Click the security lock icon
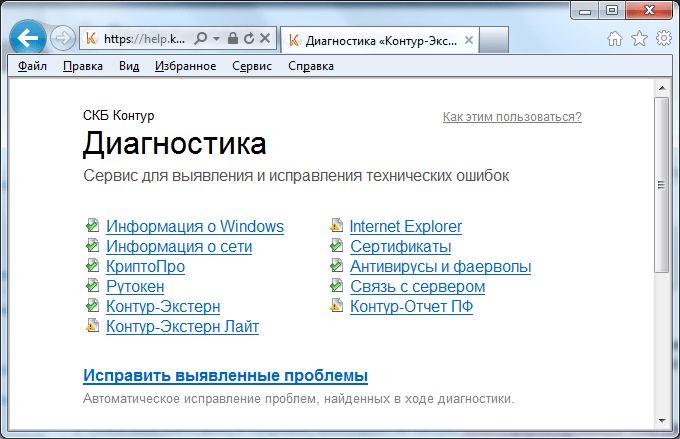Image resolution: width=680 pixels, height=439 pixels. click(x=233, y=38)
